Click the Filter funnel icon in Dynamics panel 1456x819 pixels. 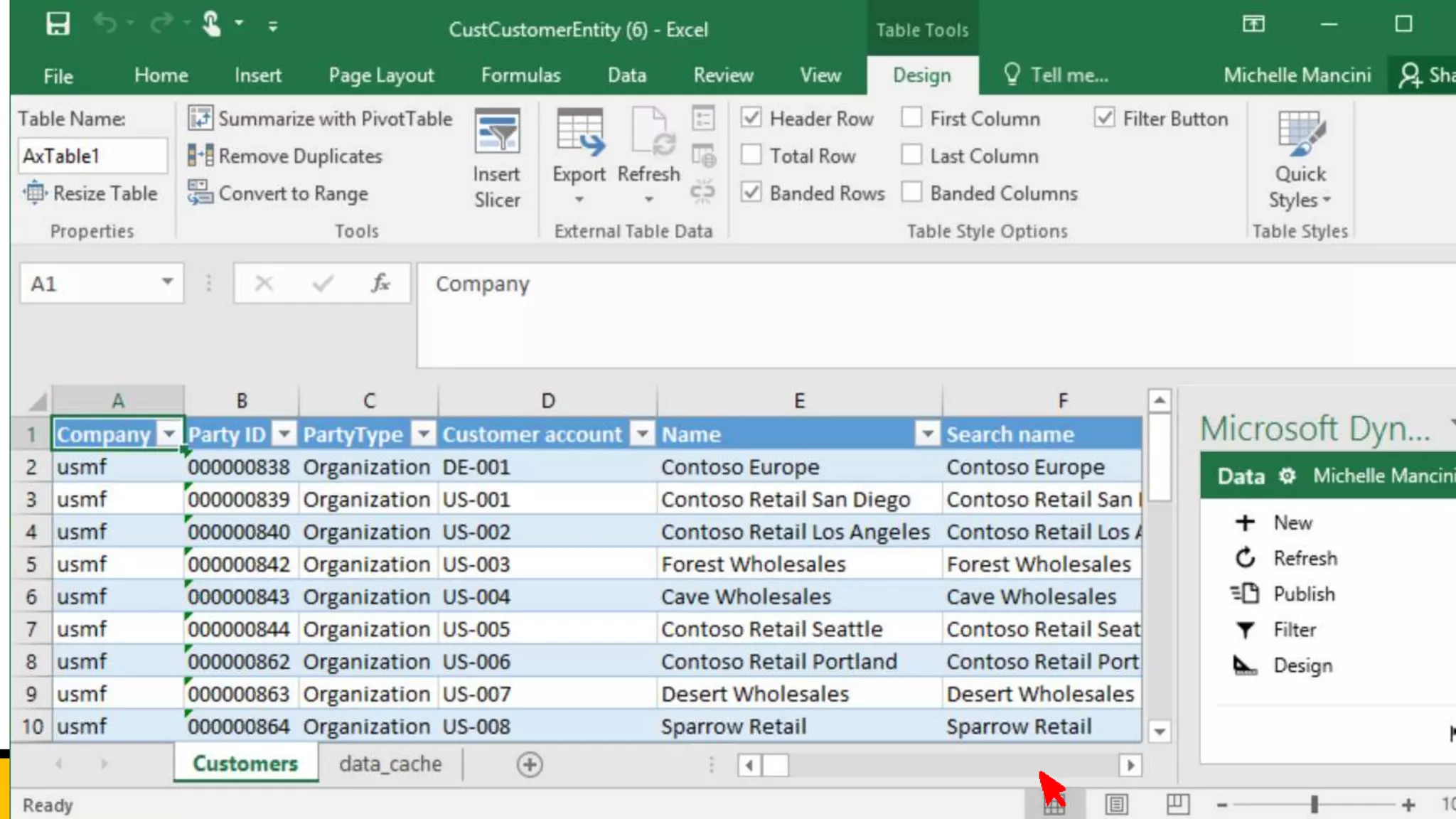(x=1246, y=630)
